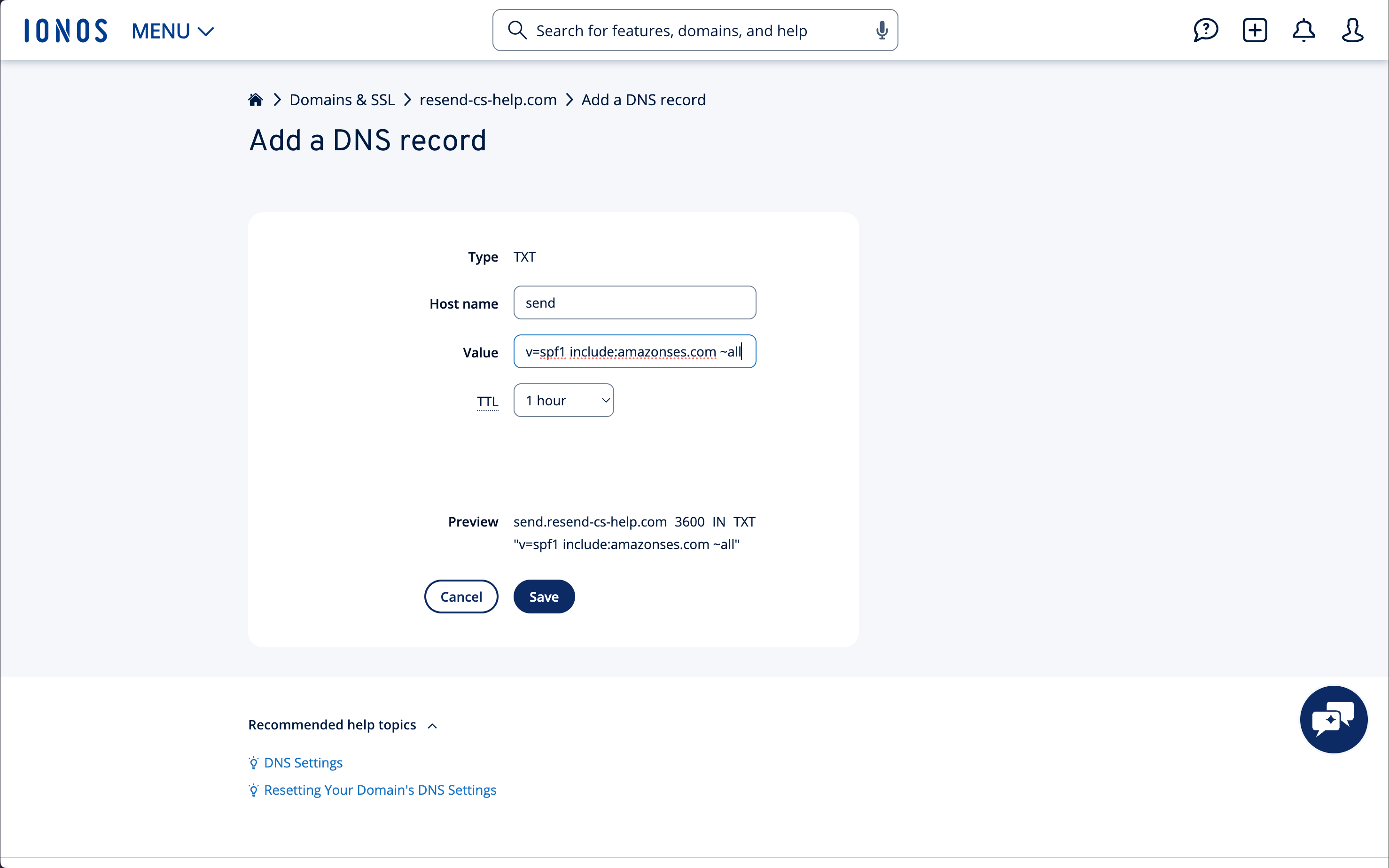Select the preview text send.resend-cs-help.com
Screen dimensions: 1389x868
tap(590, 522)
